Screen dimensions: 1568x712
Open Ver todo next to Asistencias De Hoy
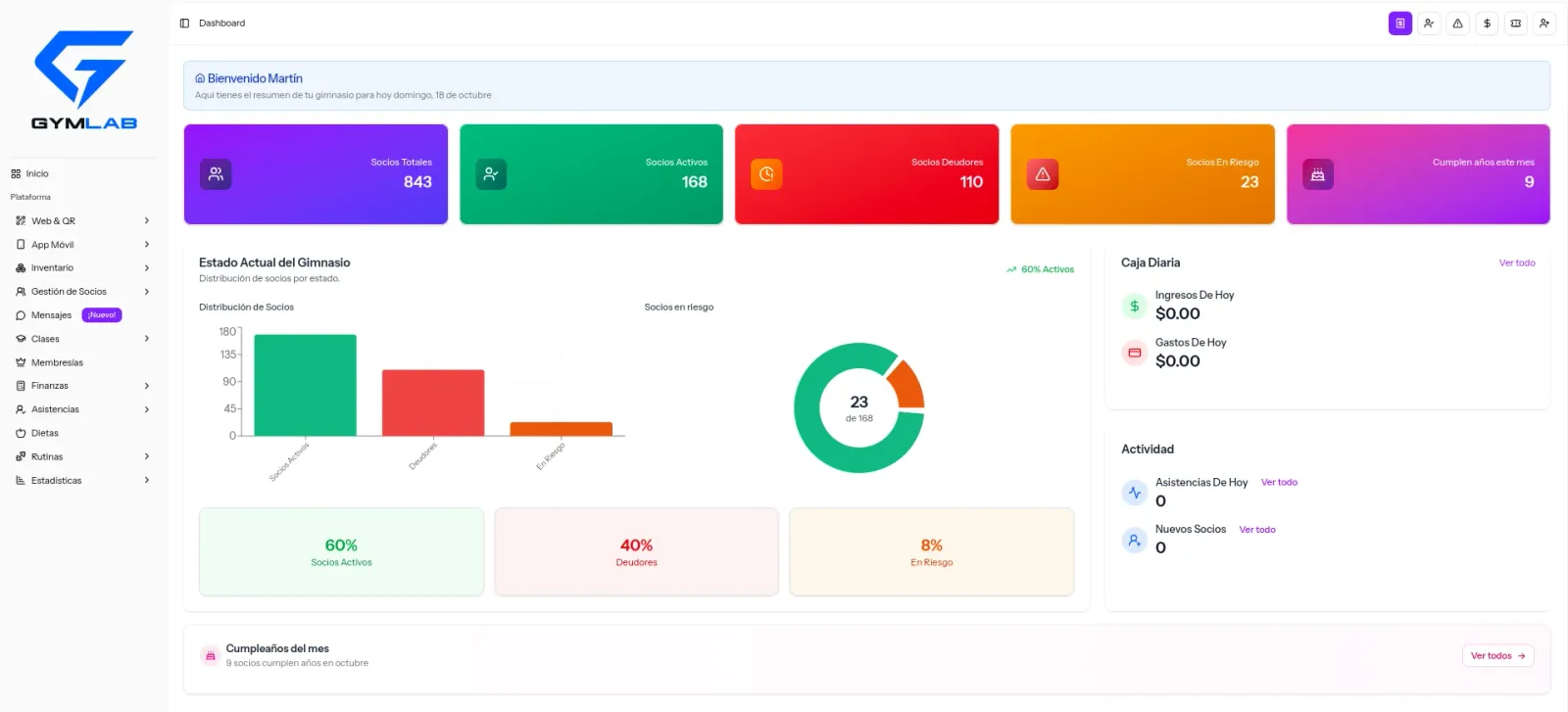[x=1279, y=483]
